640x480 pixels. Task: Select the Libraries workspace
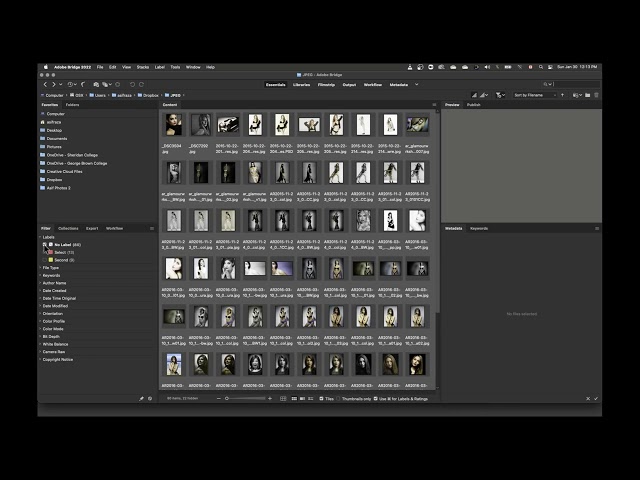[301, 84]
